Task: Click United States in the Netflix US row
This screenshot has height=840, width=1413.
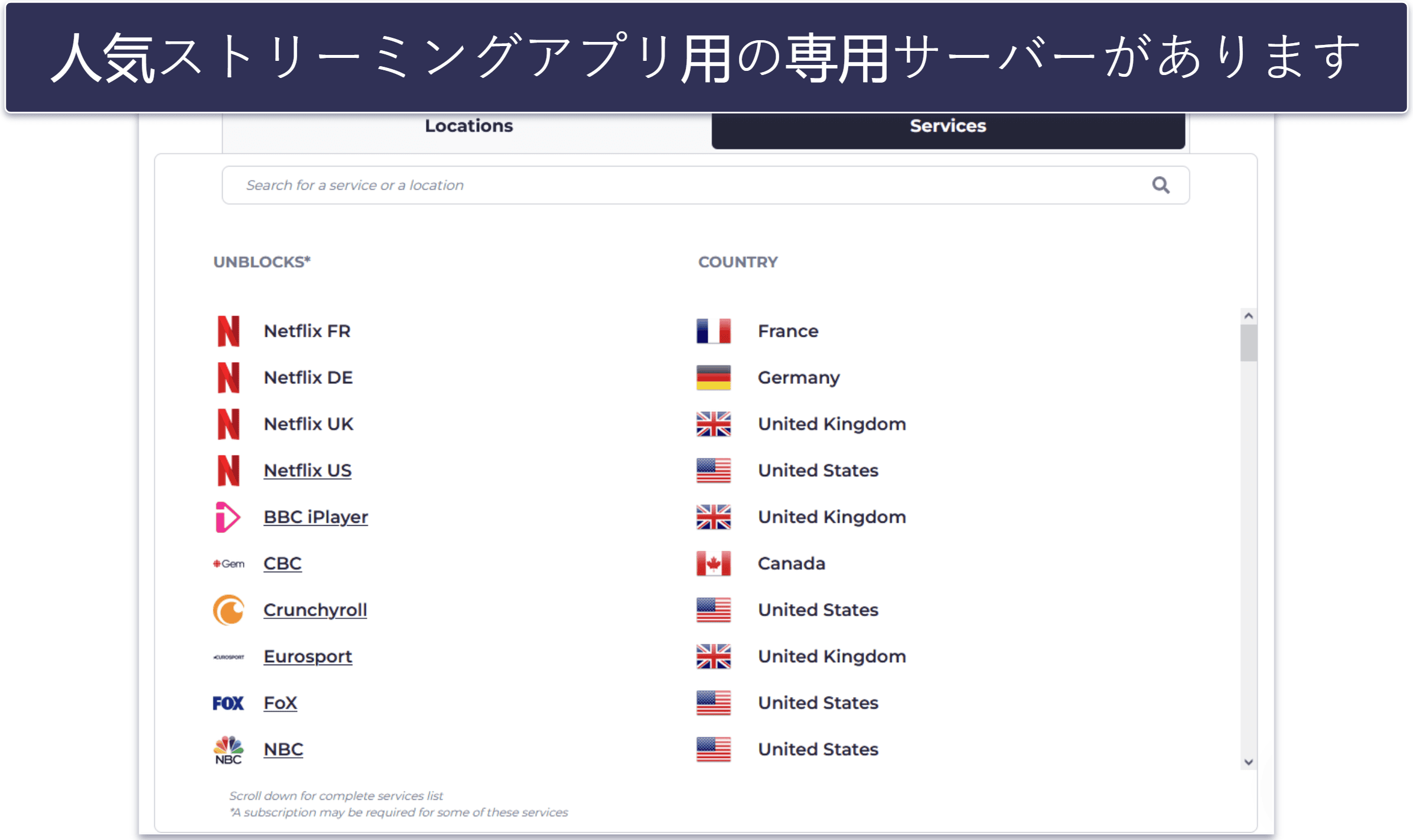Action: coord(818,470)
